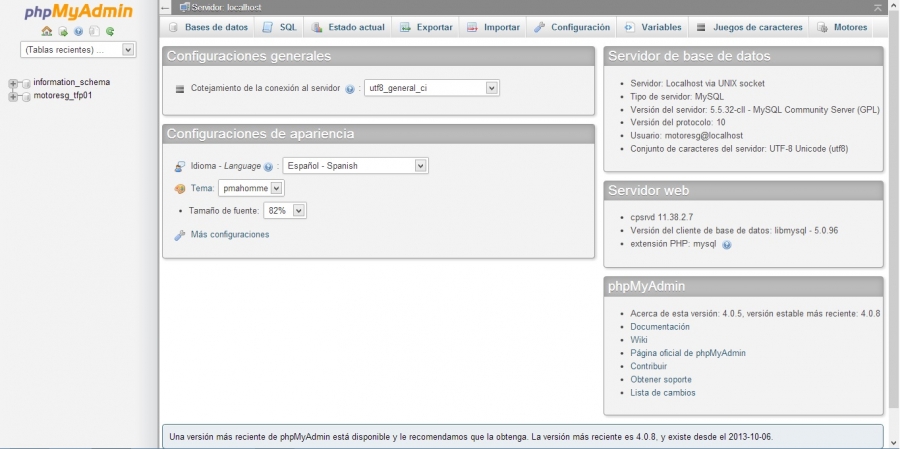The image size is (900, 449).
Task: Click the log out icon with green arrow
Action: 63,32
